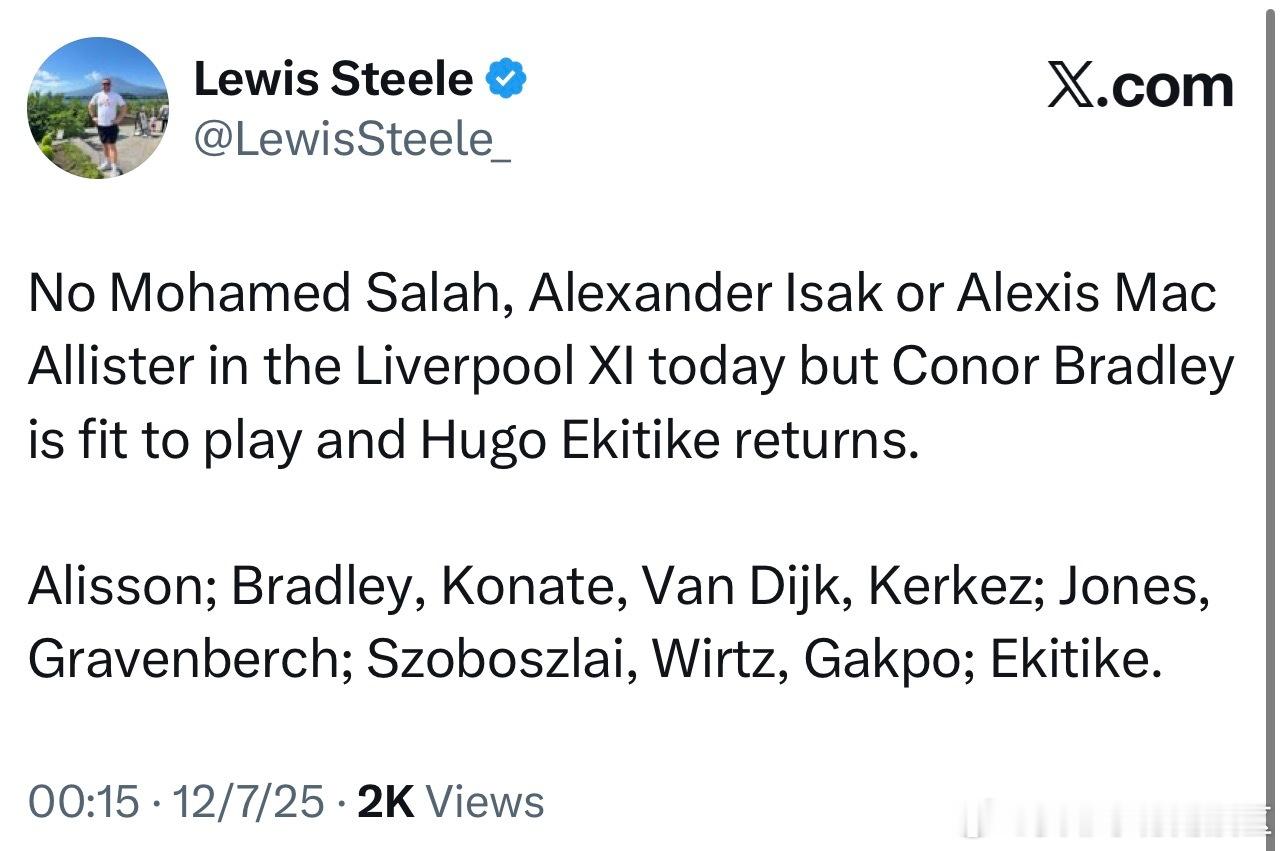Click the blue verified checkmark badge
The height and width of the screenshot is (851, 1284).
[507, 80]
